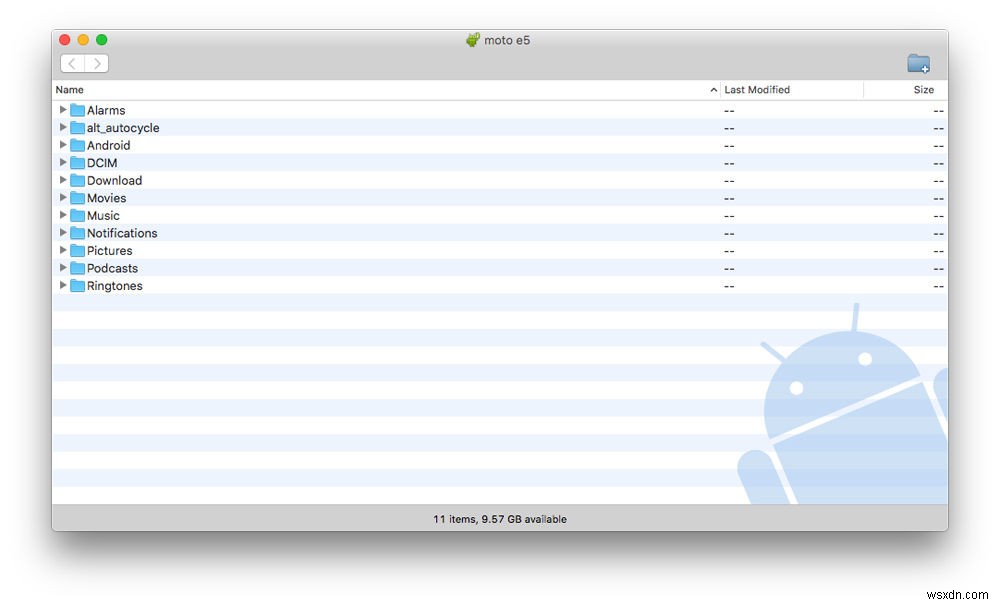Go forward using the right arrow button
Screen dimensions: 1000x605
[97, 63]
